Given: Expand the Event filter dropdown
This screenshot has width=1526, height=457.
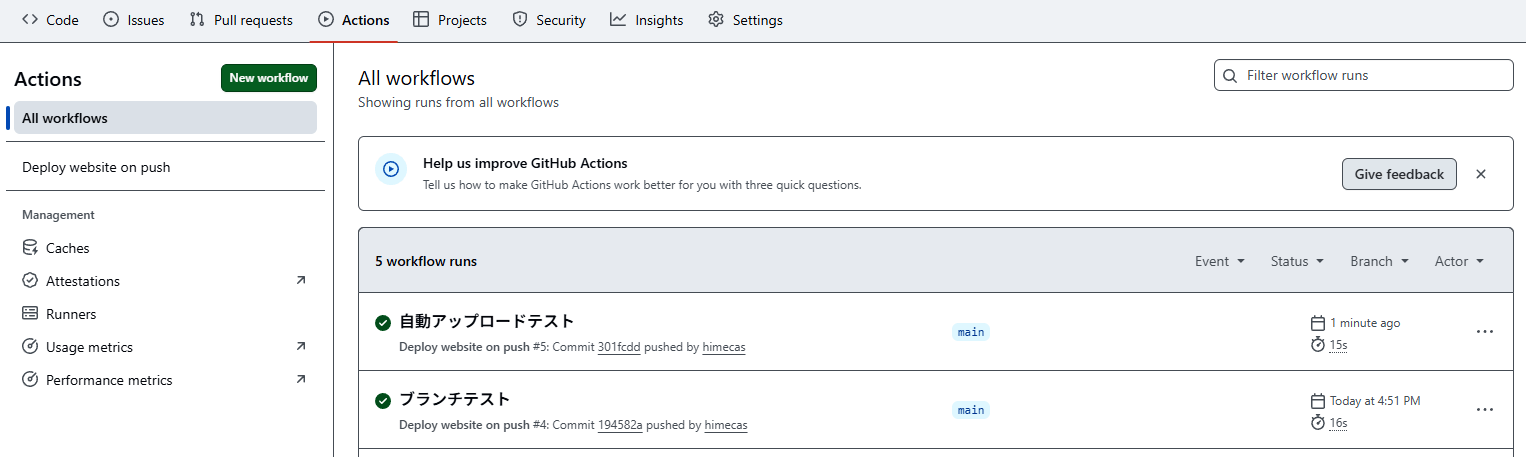Looking at the screenshot, I should (x=1220, y=261).
